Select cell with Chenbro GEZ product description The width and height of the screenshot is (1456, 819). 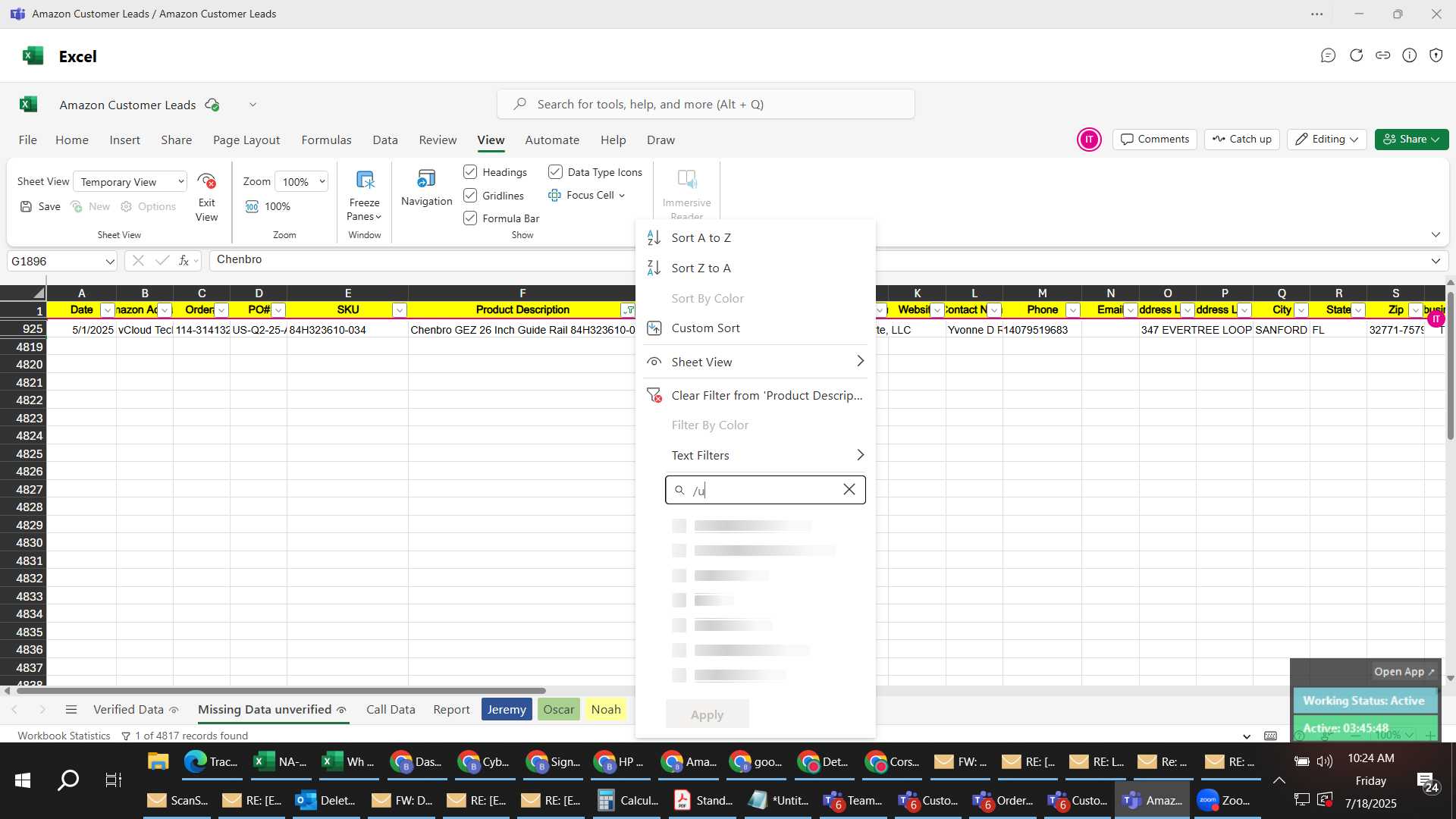[x=522, y=330]
